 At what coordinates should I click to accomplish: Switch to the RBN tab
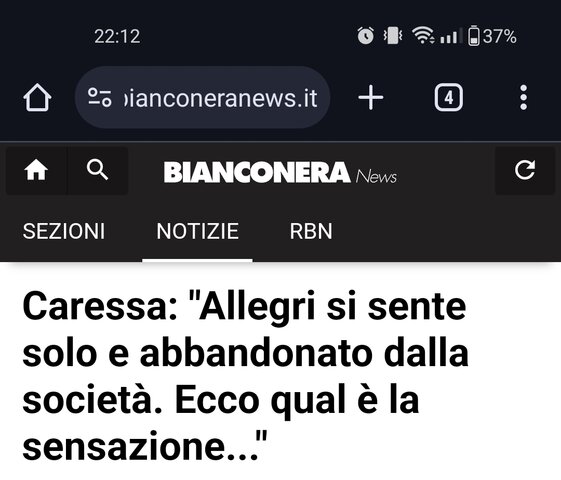pyautogui.click(x=311, y=231)
